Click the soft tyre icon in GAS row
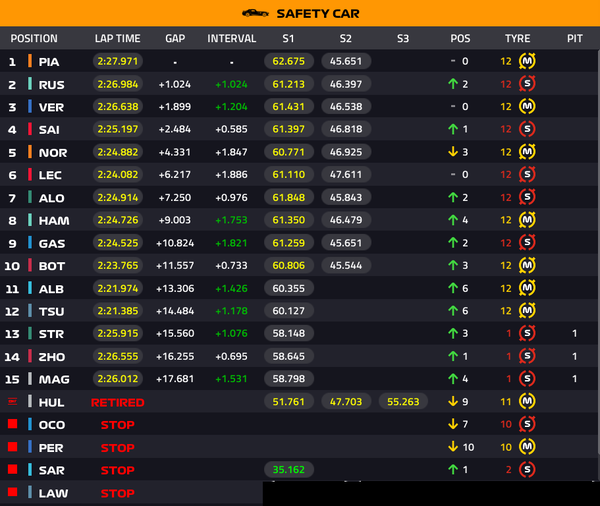The height and width of the screenshot is (506, 600). [x=527, y=242]
